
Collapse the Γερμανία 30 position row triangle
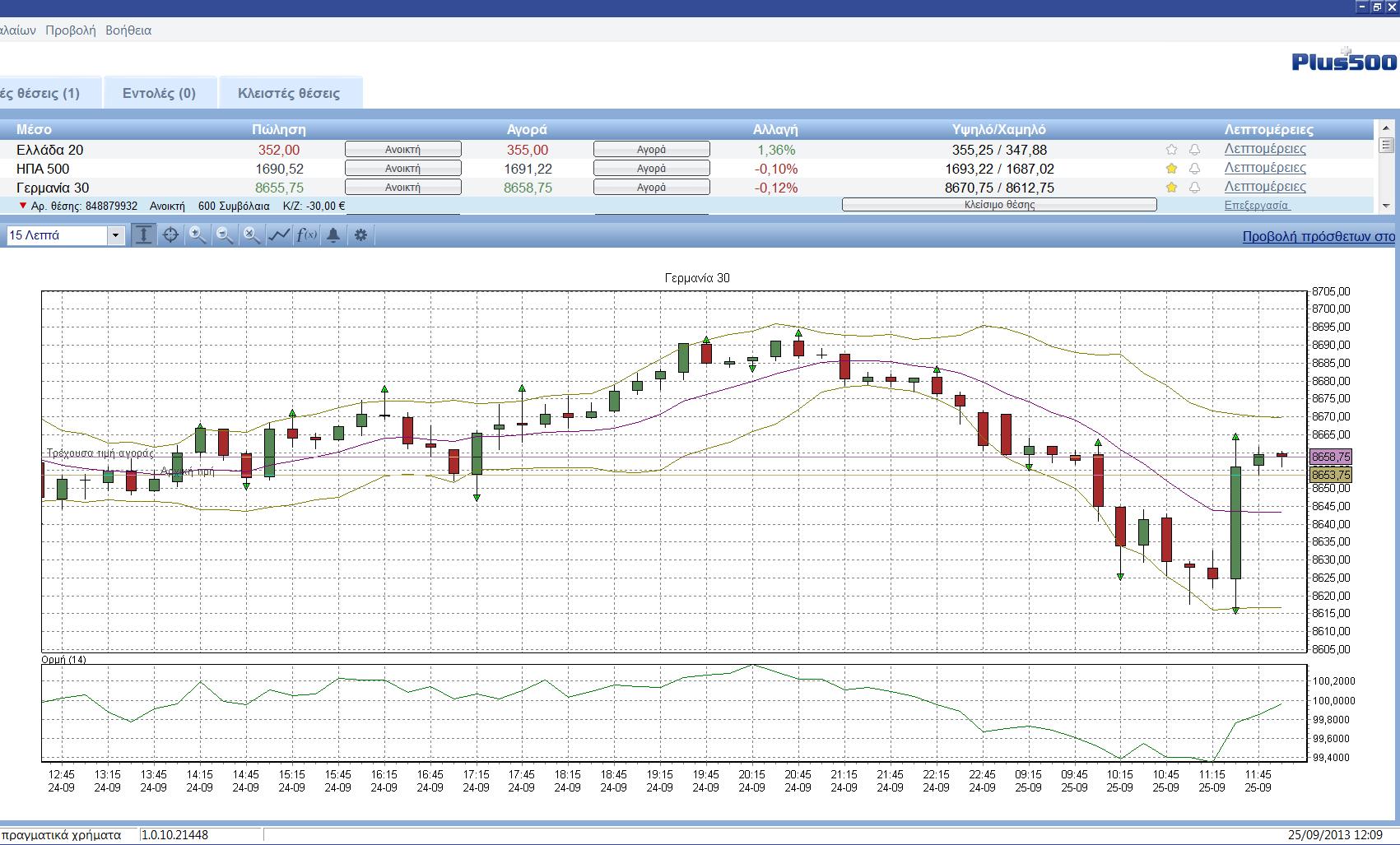tap(22, 206)
